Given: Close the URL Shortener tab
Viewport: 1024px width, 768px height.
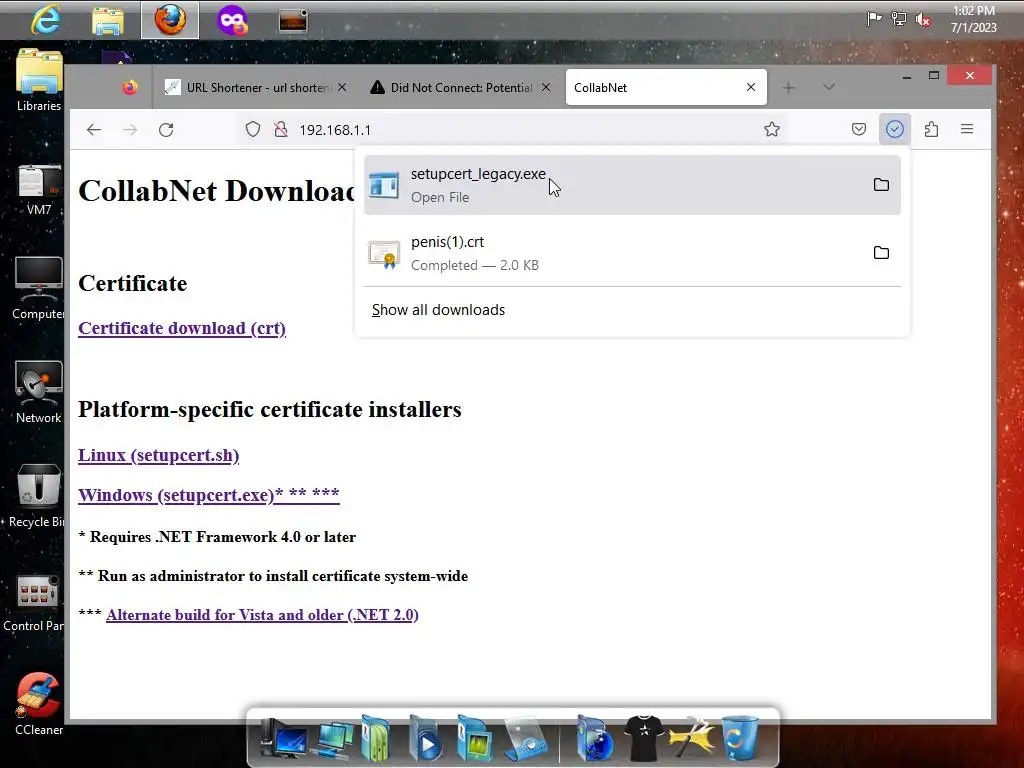Looking at the screenshot, I should (342, 88).
